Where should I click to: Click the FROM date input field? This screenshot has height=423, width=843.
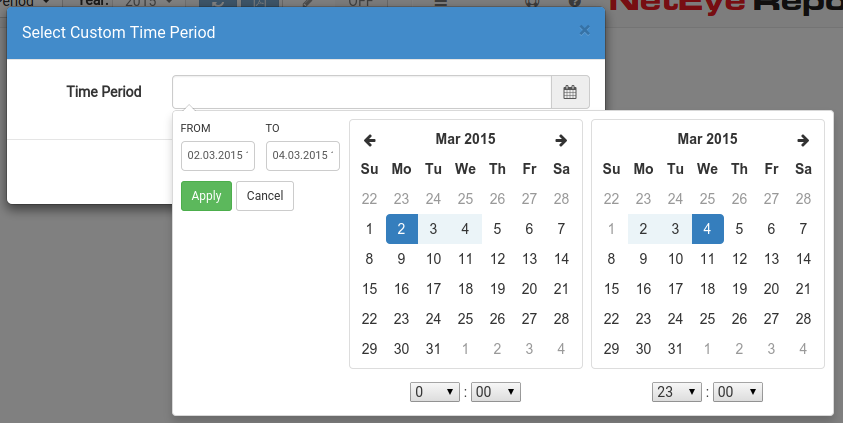pos(218,156)
